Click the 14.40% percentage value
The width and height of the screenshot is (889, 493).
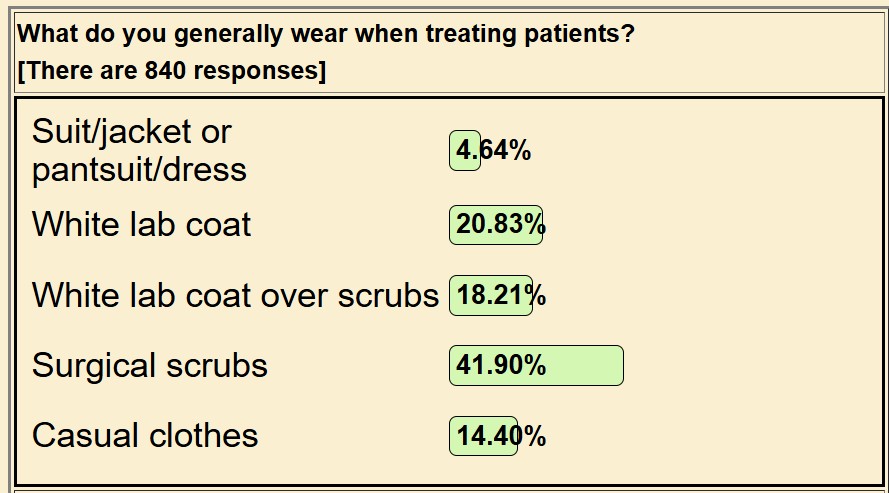(x=501, y=436)
